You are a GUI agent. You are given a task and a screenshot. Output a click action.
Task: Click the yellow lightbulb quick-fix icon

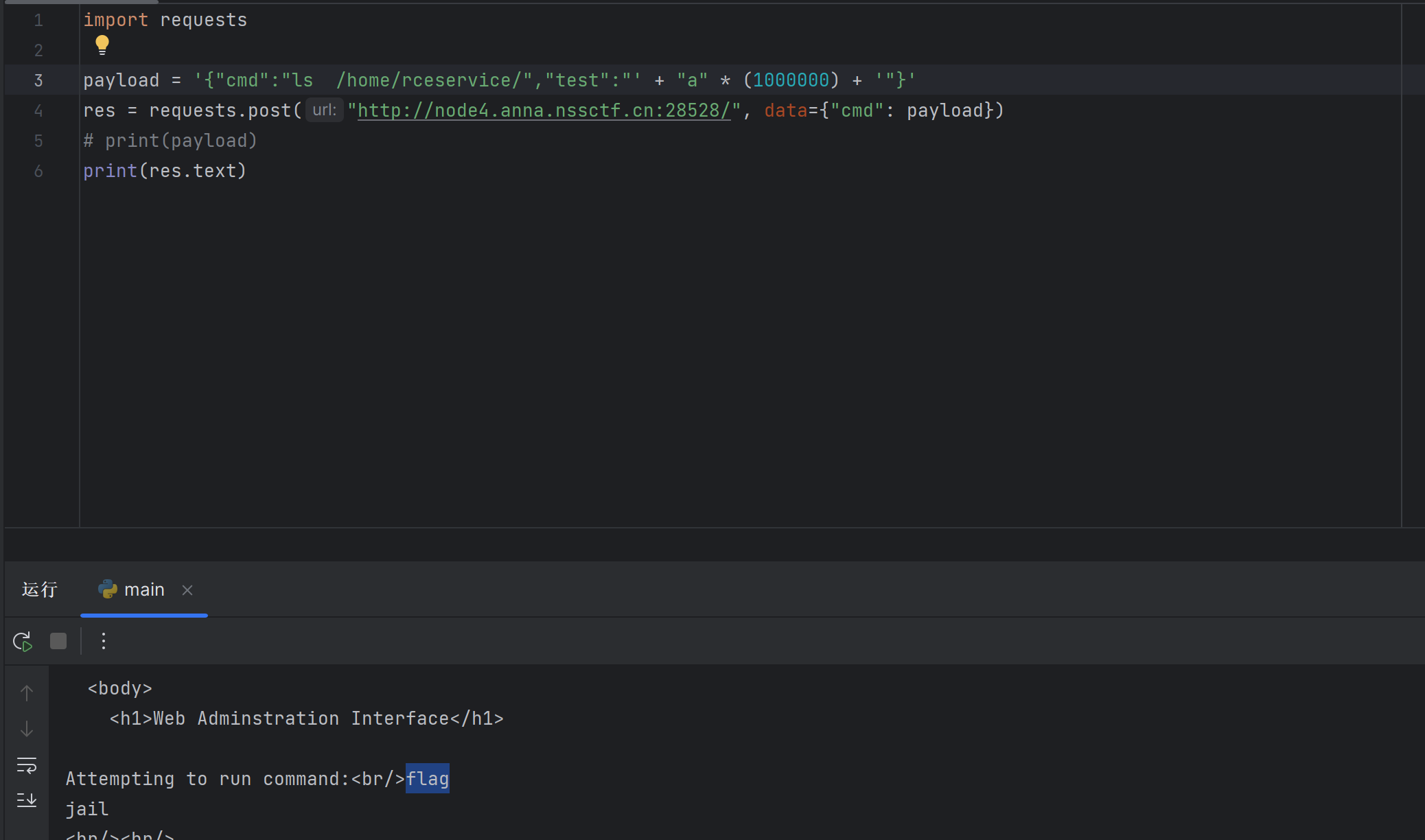coord(102,45)
